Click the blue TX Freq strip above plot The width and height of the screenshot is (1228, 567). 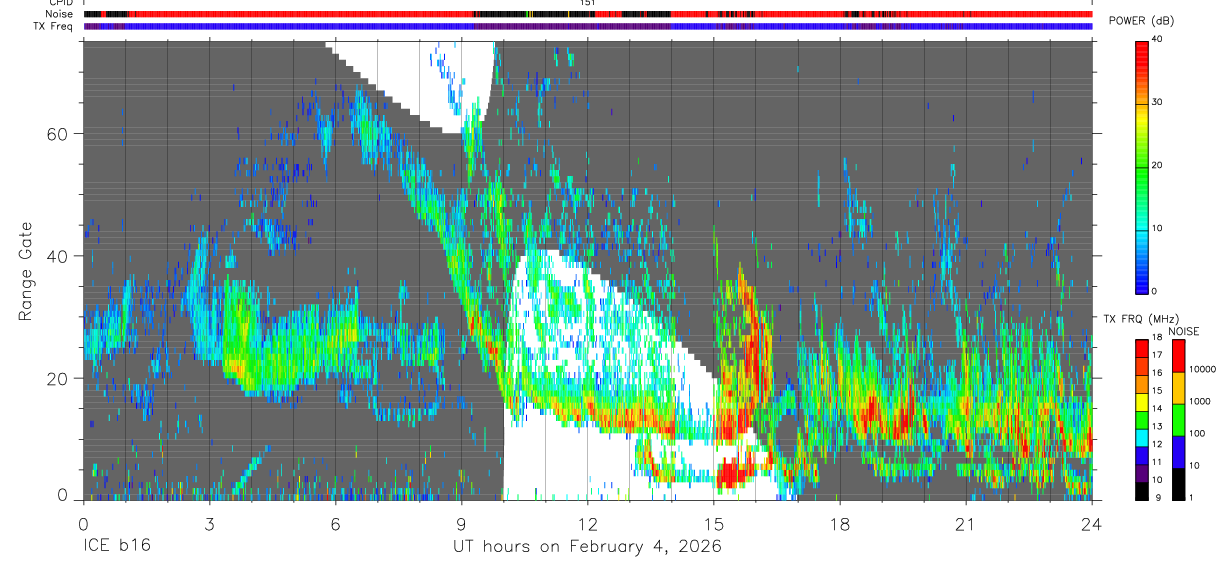pos(588,26)
